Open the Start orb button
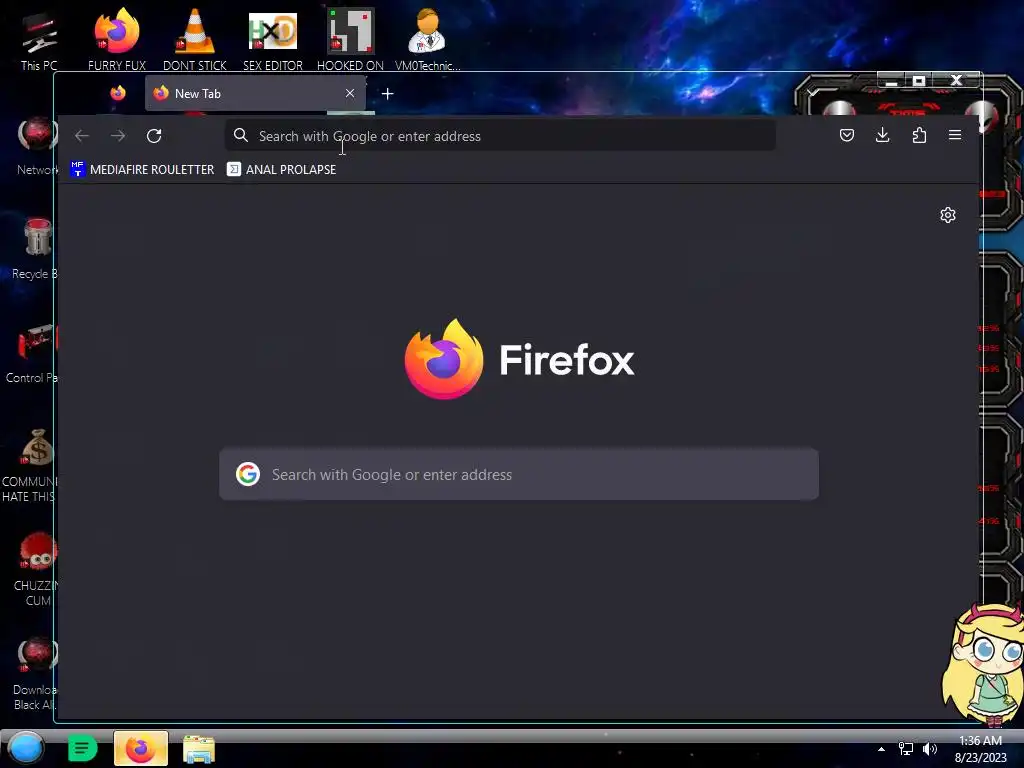1024x768 pixels. 25,748
